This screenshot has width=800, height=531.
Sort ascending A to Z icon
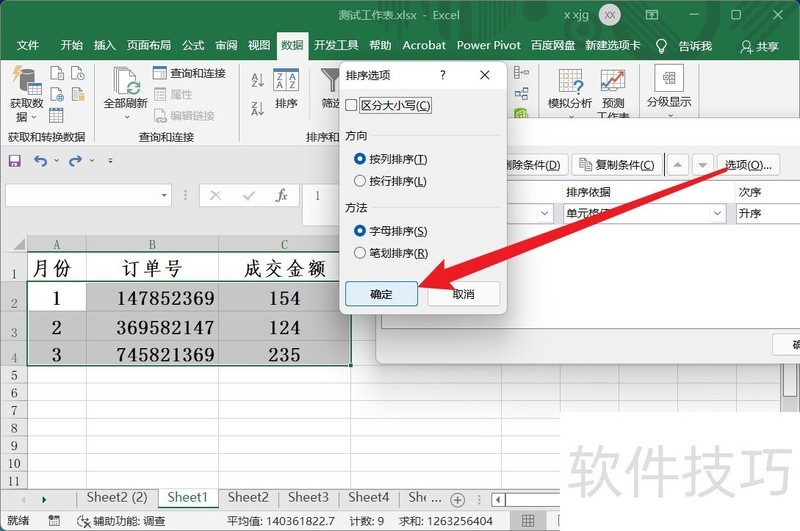258,80
